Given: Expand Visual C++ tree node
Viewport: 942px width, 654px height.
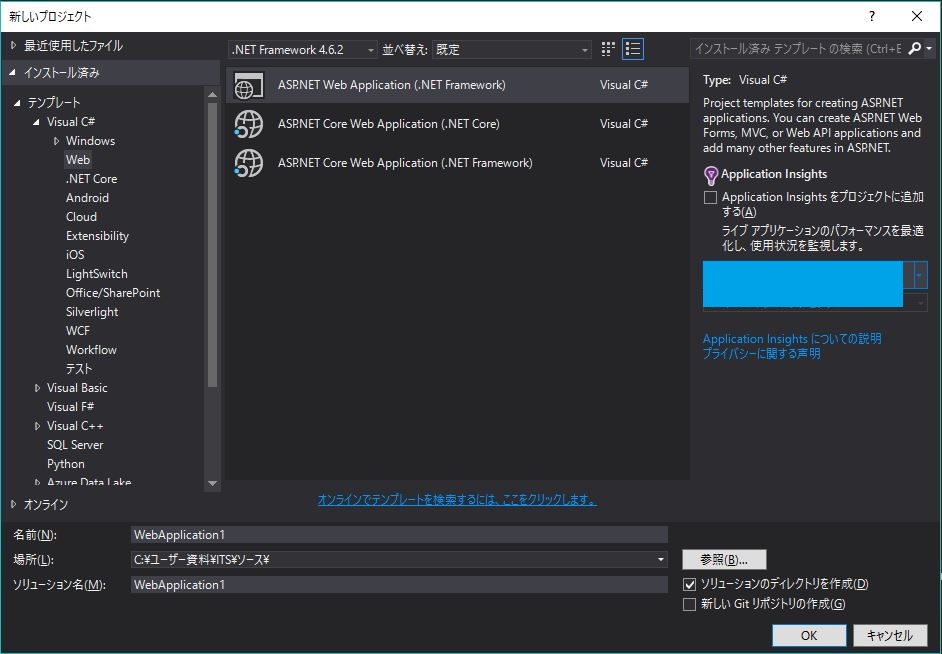Looking at the screenshot, I should 37,426.
